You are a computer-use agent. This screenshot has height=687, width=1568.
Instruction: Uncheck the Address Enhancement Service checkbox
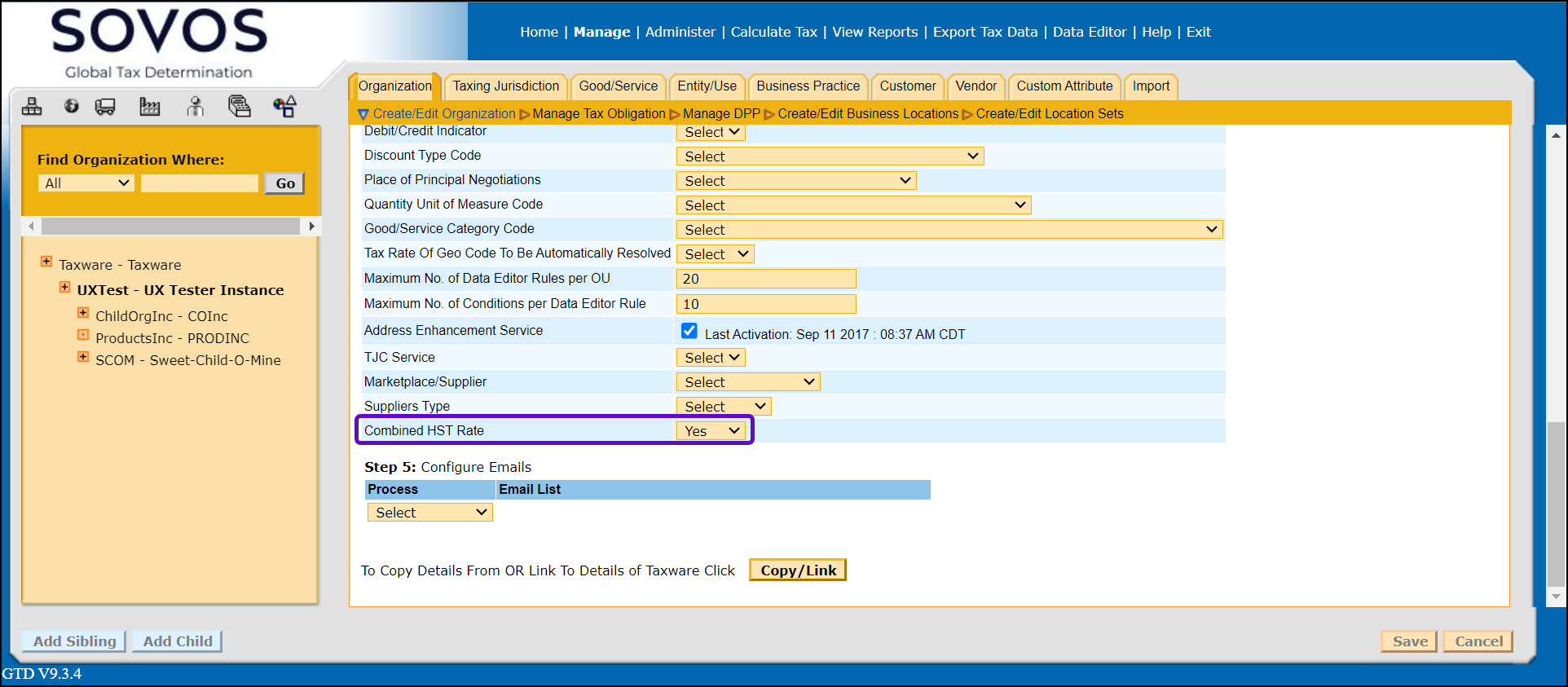[x=689, y=331]
